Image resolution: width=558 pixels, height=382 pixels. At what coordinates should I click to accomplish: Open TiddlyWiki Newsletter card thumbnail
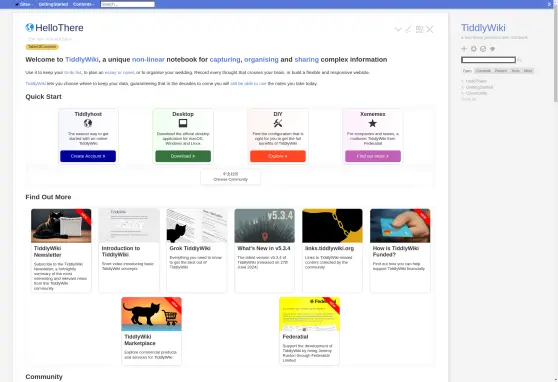coord(61,226)
